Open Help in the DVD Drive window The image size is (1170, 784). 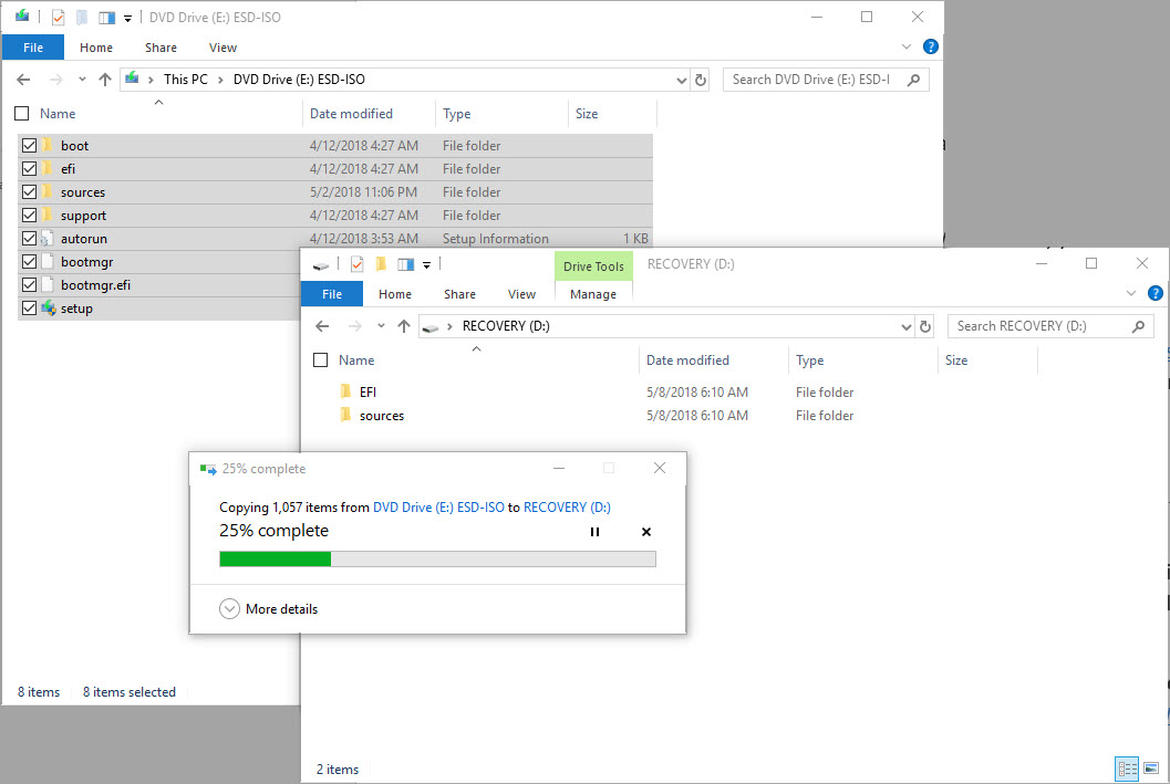(x=930, y=47)
